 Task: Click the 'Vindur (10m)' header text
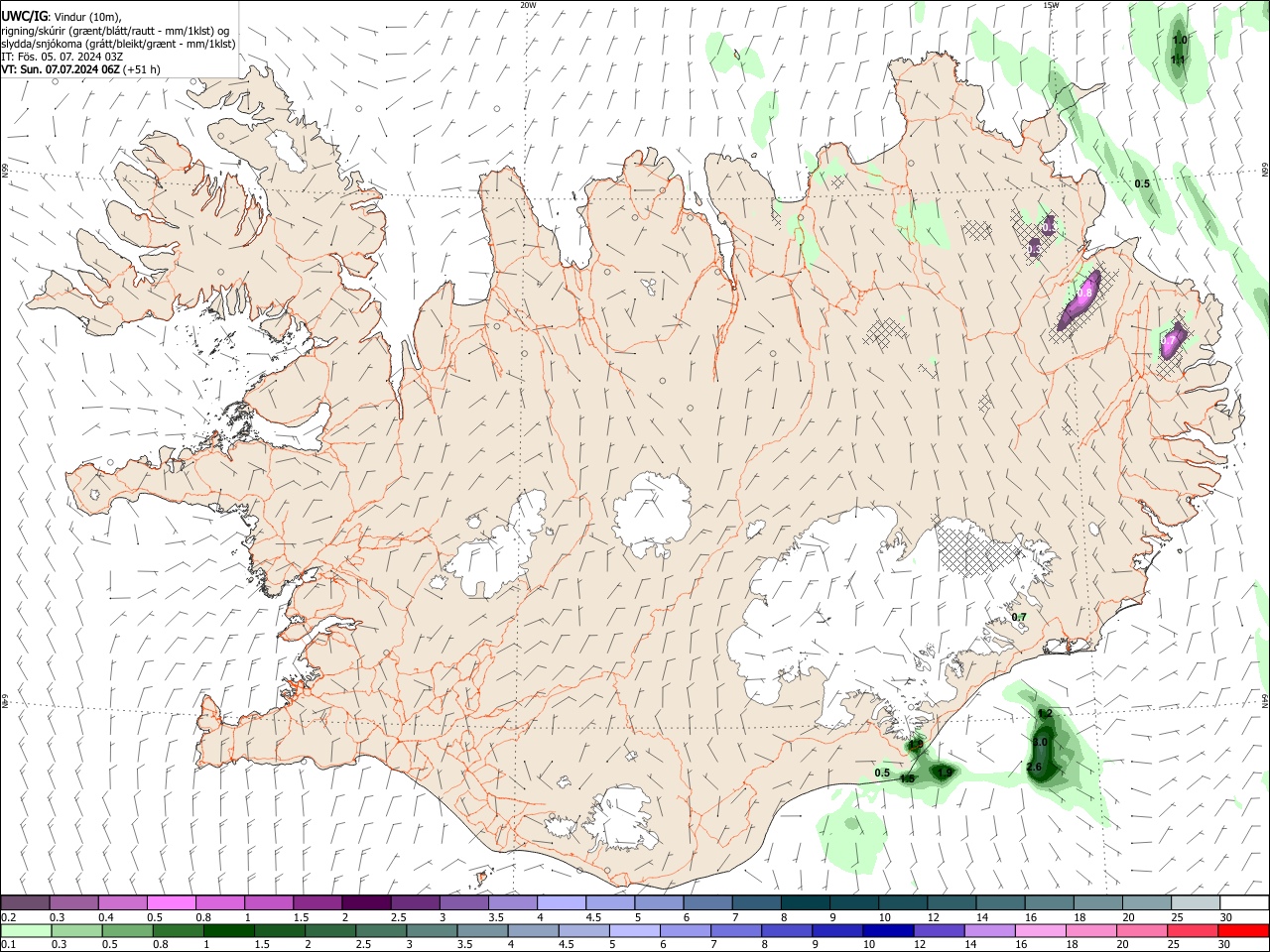(87, 17)
